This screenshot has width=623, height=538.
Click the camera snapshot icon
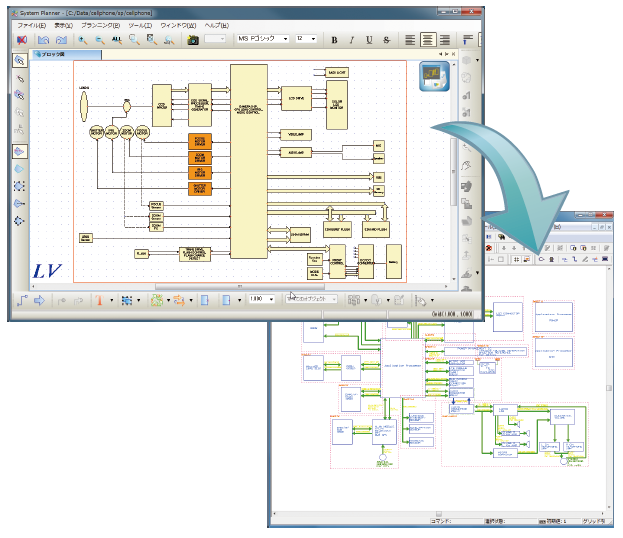coord(193,40)
